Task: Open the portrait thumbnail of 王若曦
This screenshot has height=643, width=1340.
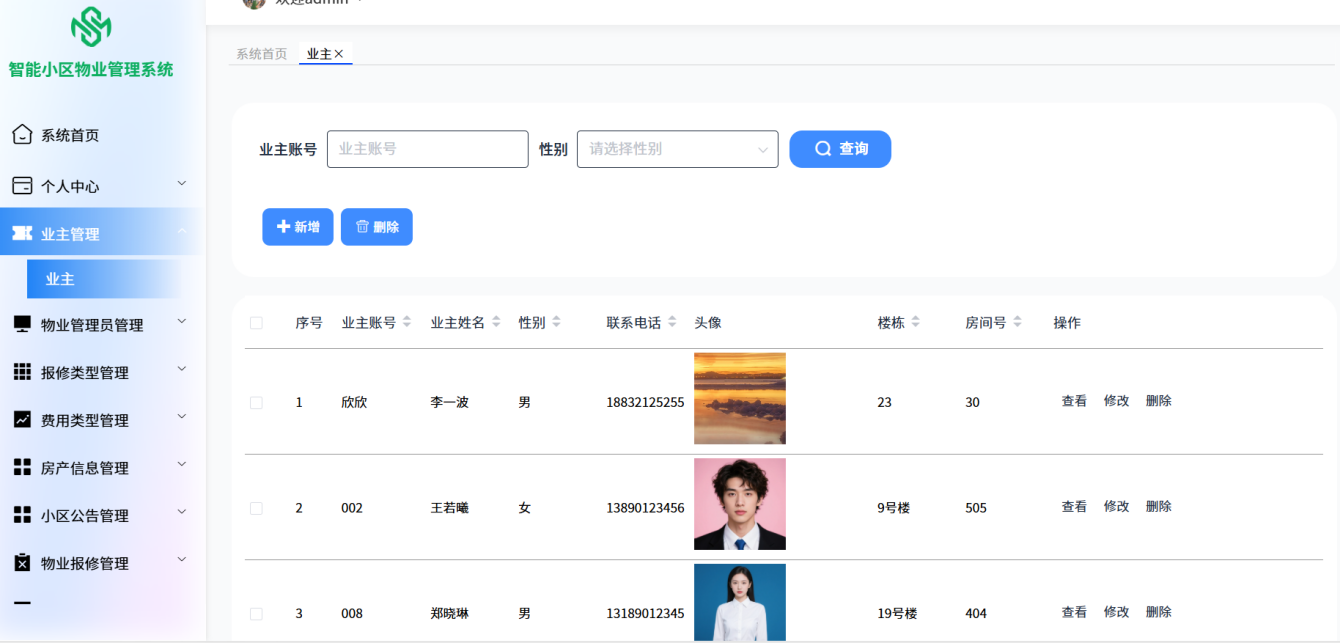Action: (740, 504)
